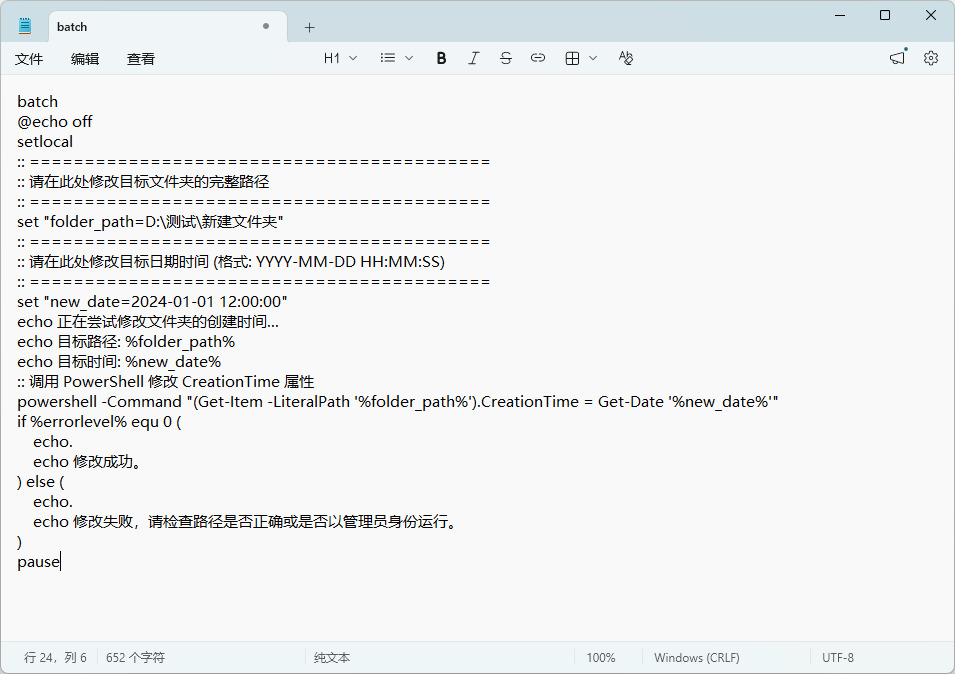Click the 'echo 目标时间: %new_date%' line
Viewport: 955px width, 674px height.
coord(119,362)
